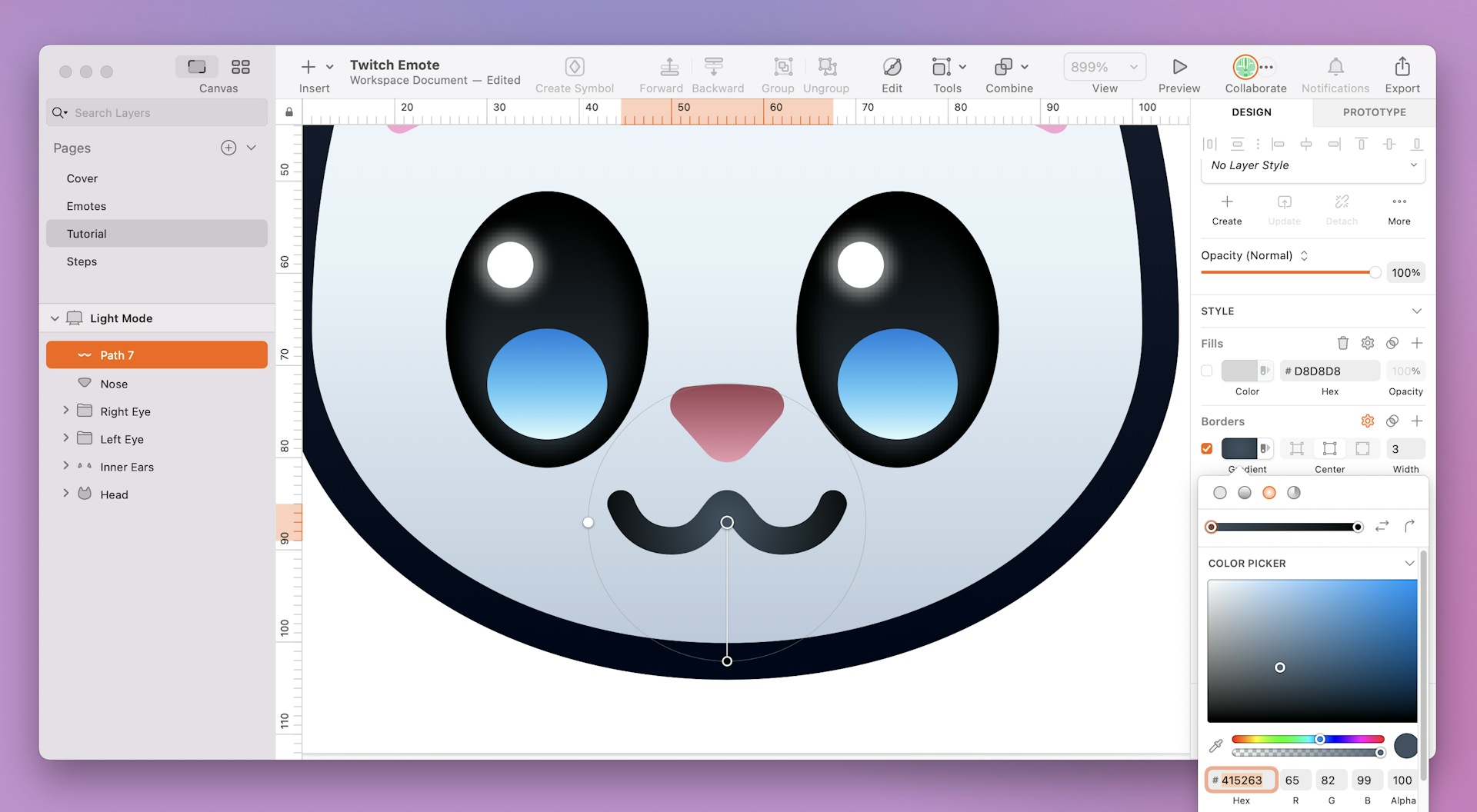The width and height of the screenshot is (1477, 812).
Task: Uncheck the border enabled checkbox
Action: 1207,448
